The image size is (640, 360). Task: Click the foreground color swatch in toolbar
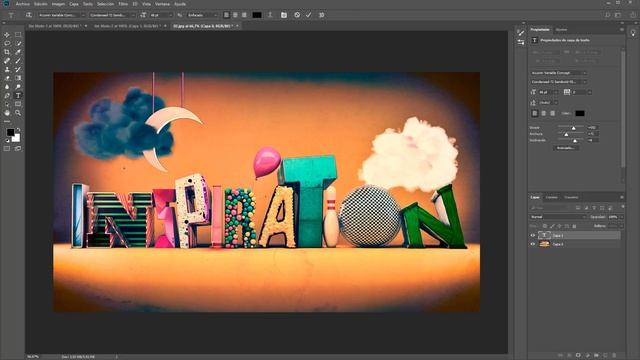pyautogui.click(x=10, y=132)
